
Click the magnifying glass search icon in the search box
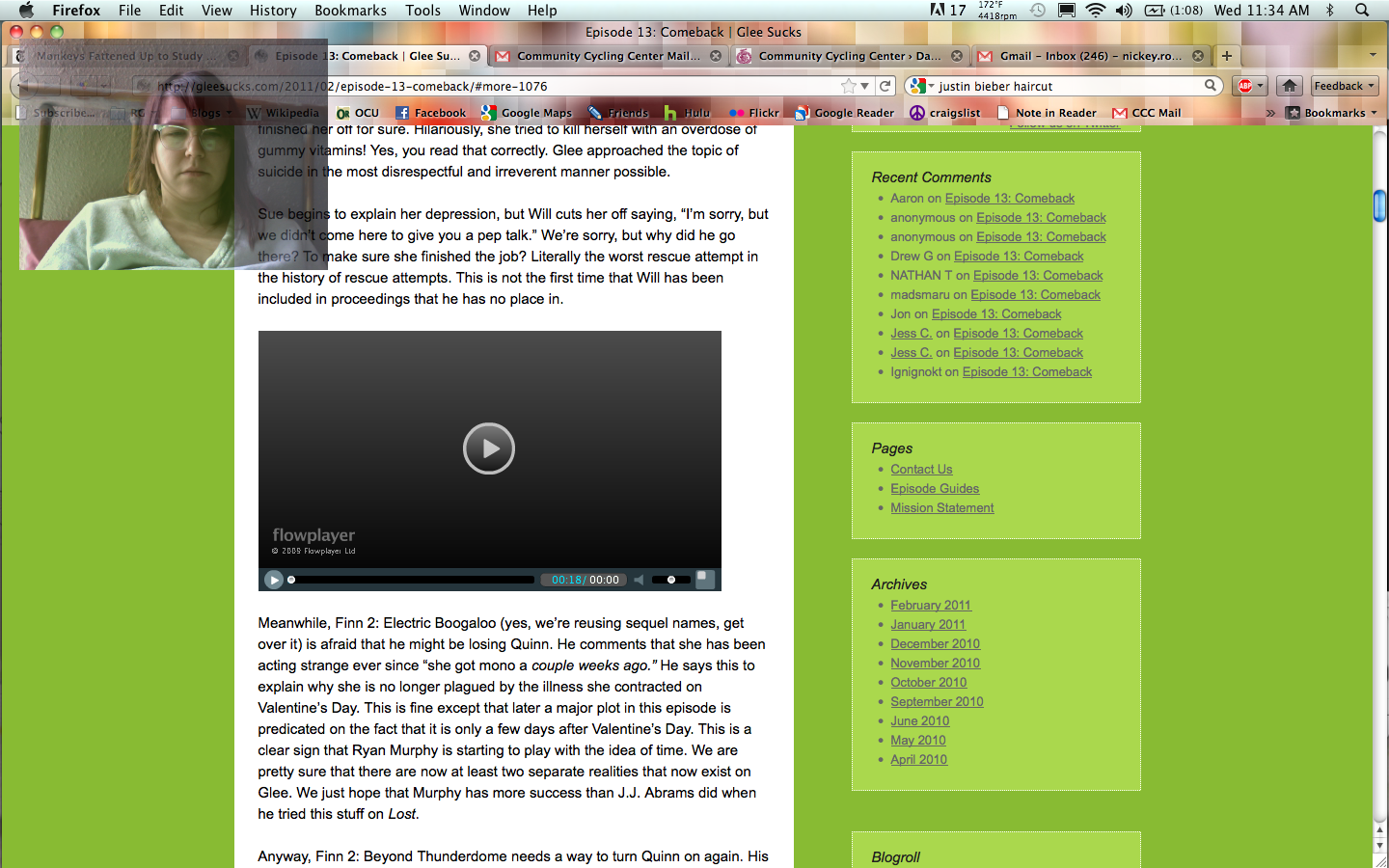pyautogui.click(x=1210, y=86)
